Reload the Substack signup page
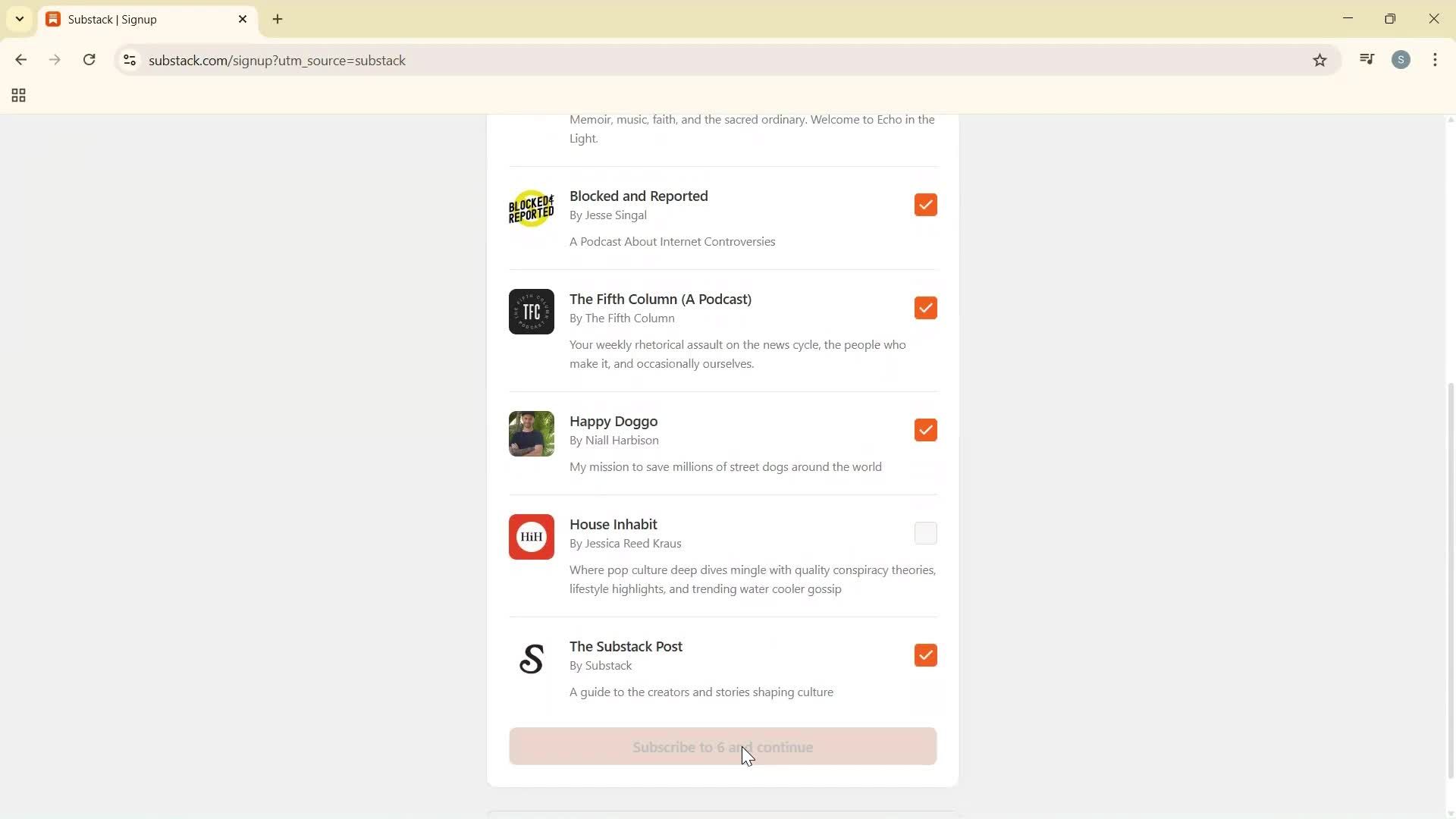This screenshot has height=819, width=1456. coord(89,60)
